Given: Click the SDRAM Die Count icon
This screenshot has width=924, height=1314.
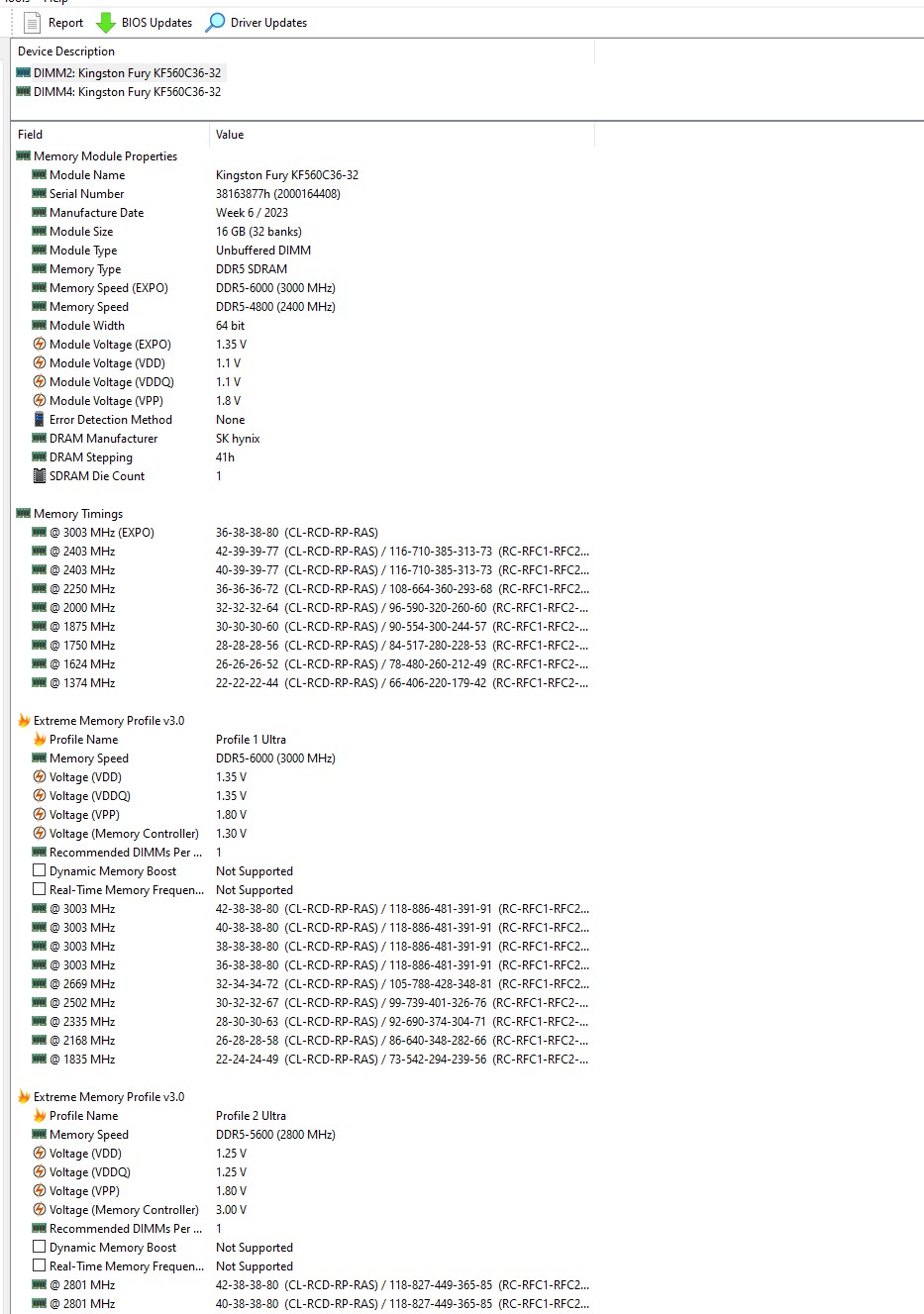Looking at the screenshot, I should coord(40,475).
